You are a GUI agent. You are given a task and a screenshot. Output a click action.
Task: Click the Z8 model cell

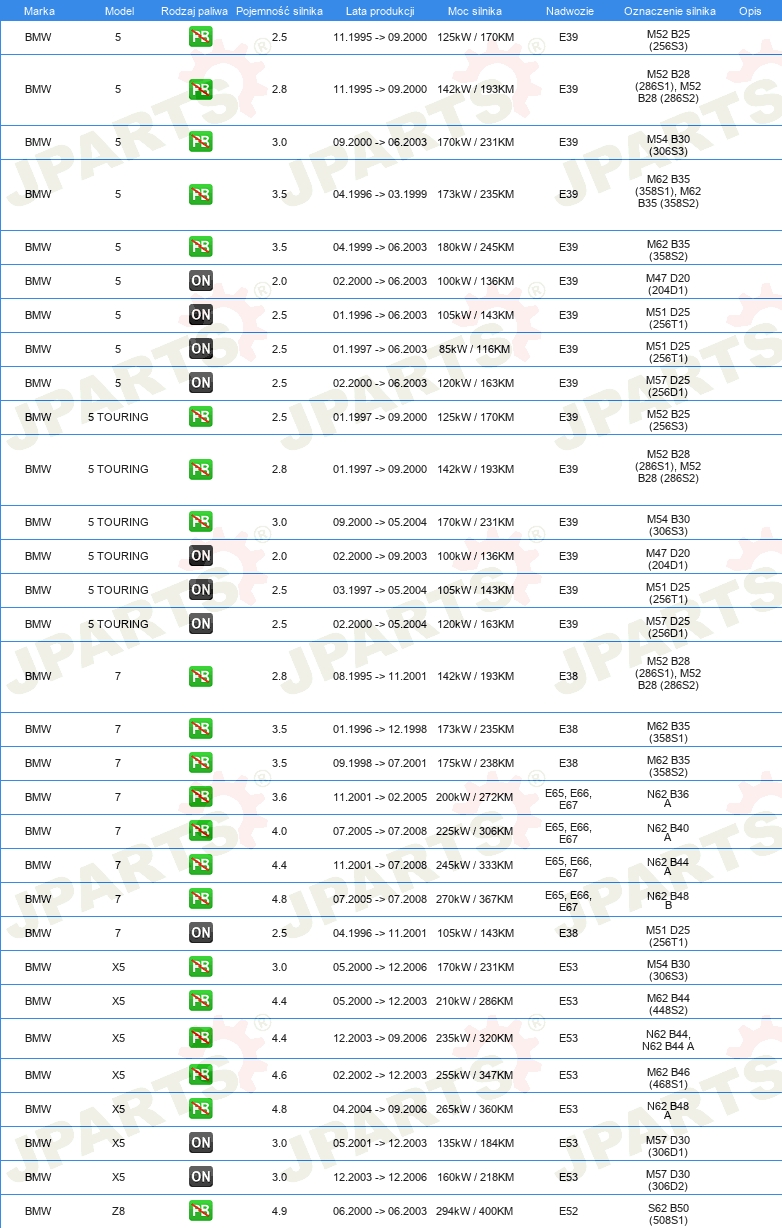click(x=118, y=1211)
